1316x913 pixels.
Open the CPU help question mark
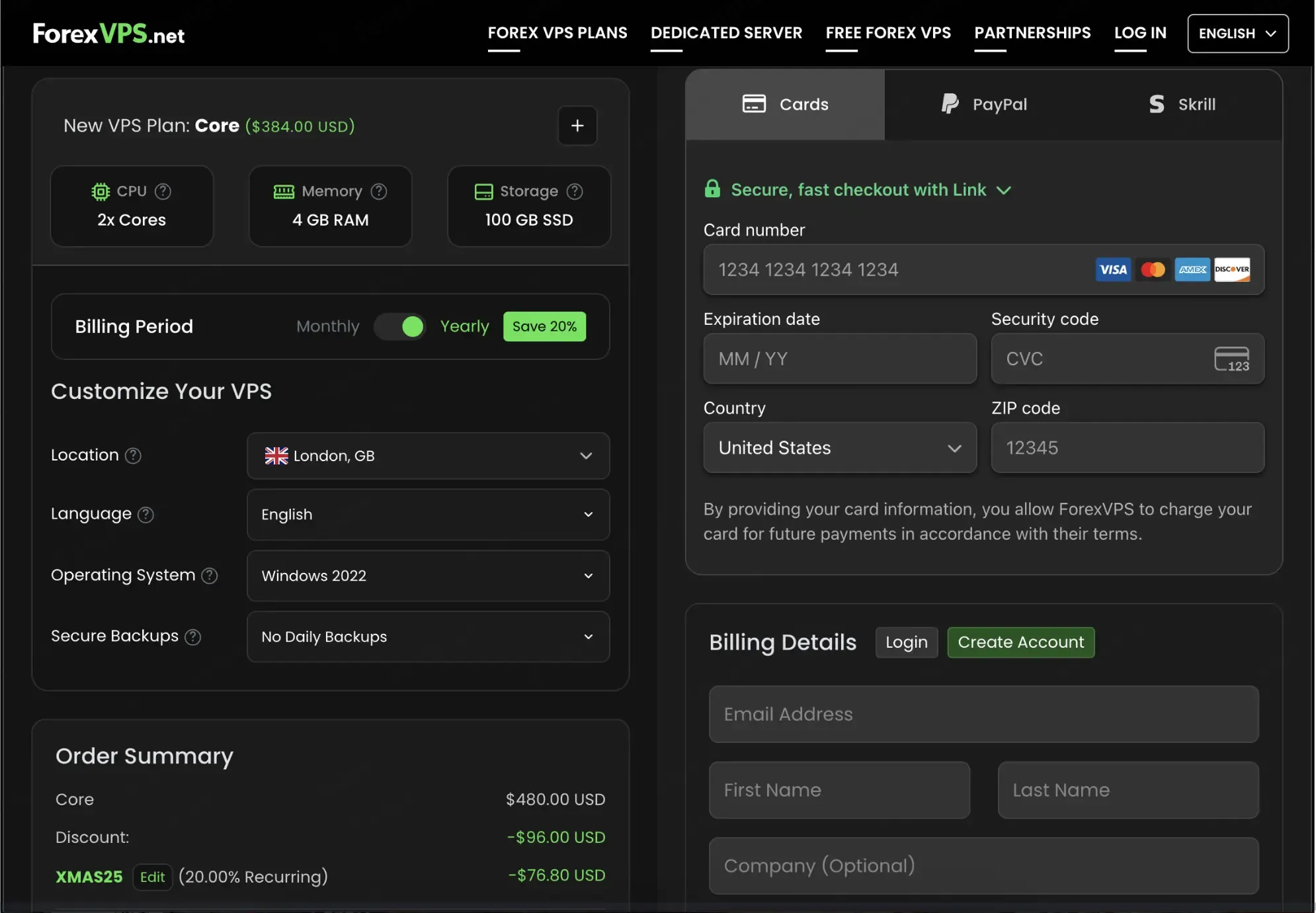click(163, 191)
